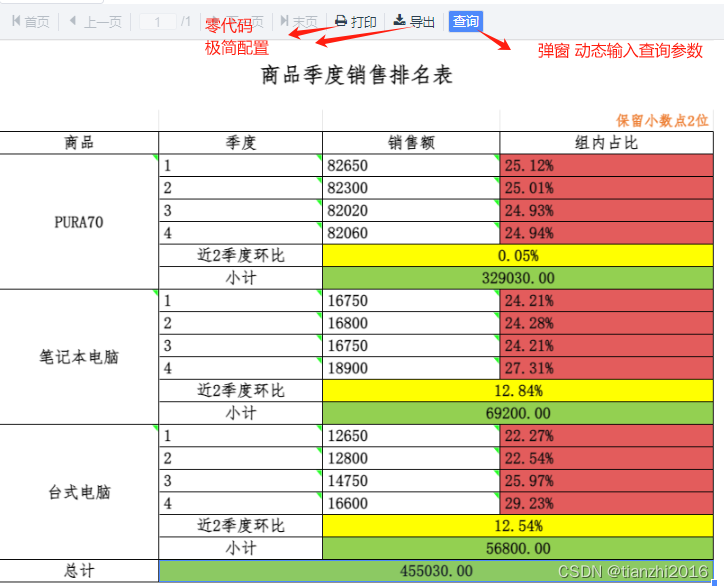
Task: Select the 商品季度销售排名表 title
Action: pyautogui.click(x=357, y=75)
